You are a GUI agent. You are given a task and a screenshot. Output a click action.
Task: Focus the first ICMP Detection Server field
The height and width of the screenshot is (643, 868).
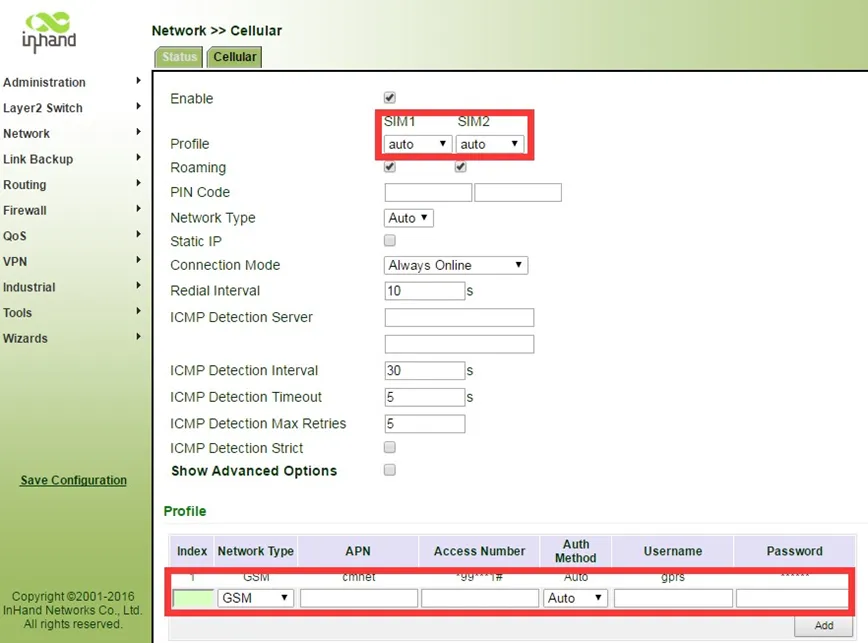(x=459, y=318)
